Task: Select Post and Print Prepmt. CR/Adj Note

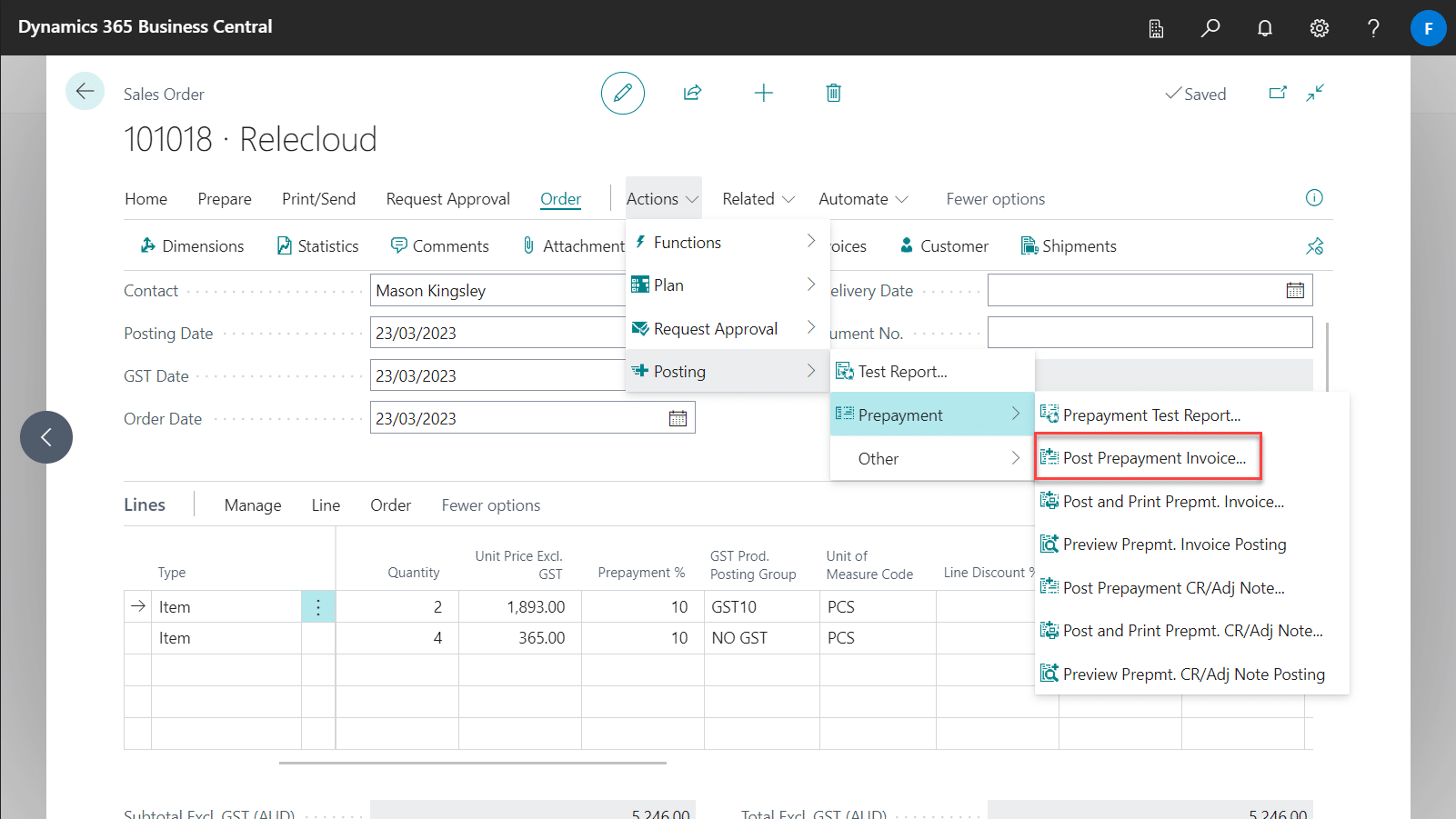Action: click(x=1191, y=630)
